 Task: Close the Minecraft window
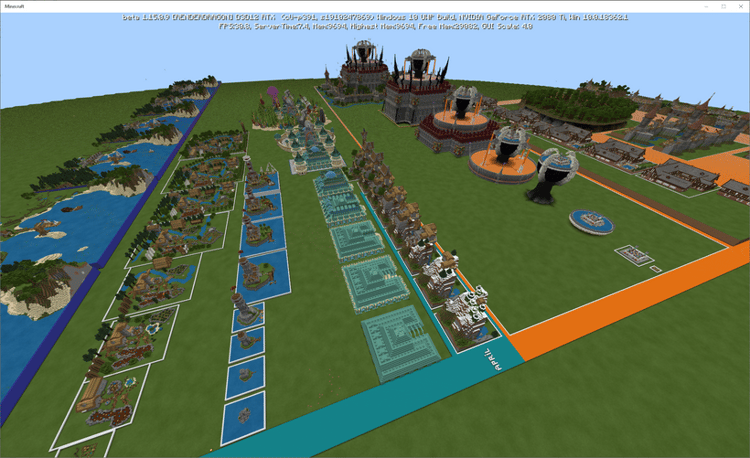tap(740, 6)
